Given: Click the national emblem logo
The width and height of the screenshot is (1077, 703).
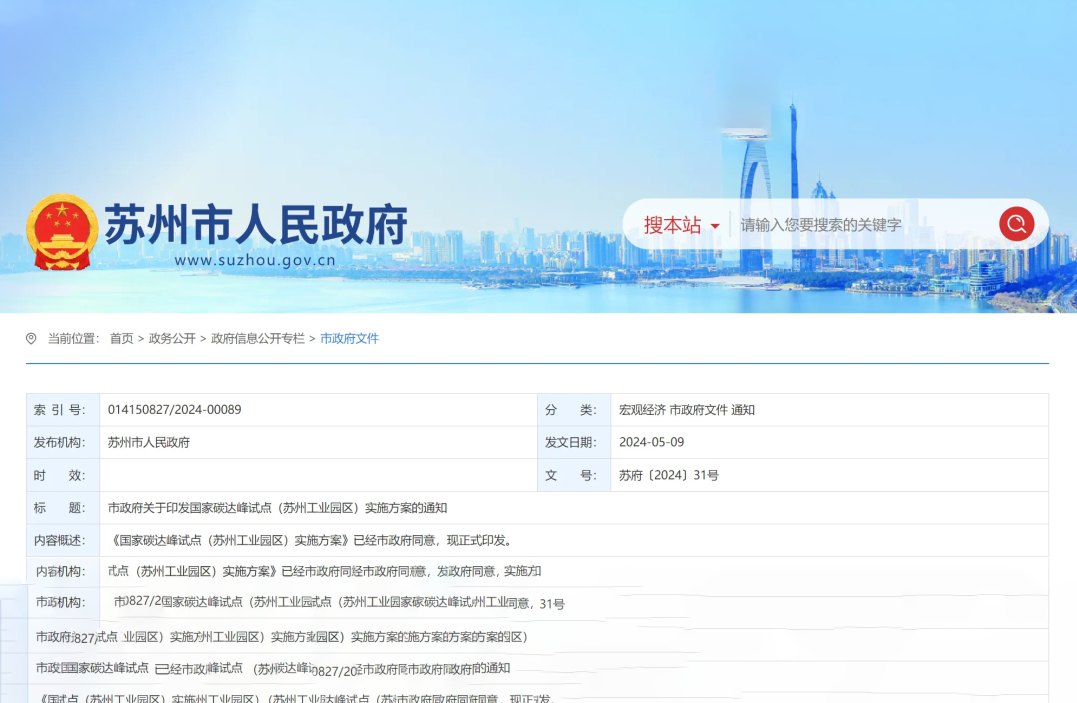Looking at the screenshot, I should (62, 232).
